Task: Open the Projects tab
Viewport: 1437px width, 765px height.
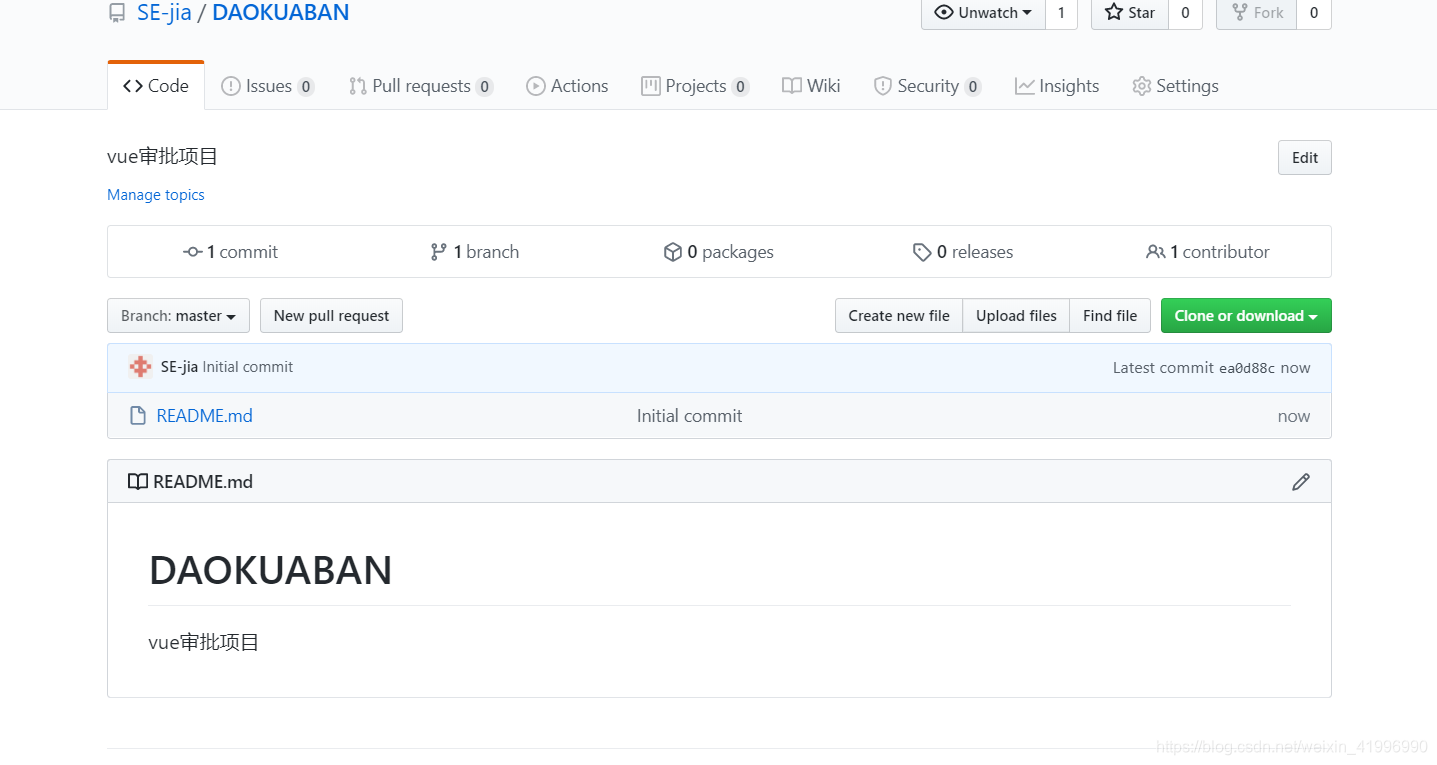Action: (695, 86)
